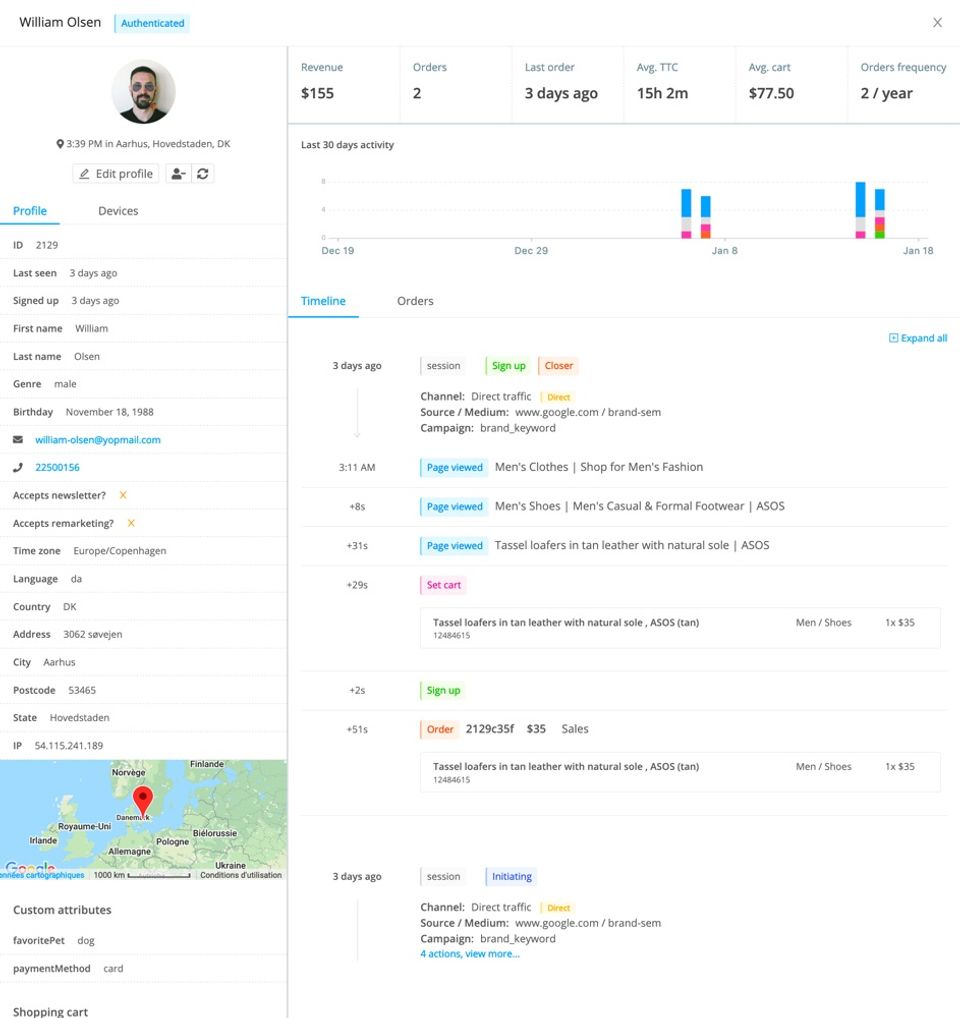Image resolution: width=960 pixels, height=1018 pixels.
Task: Click the Revenue $155 stat
Action: [x=344, y=84]
